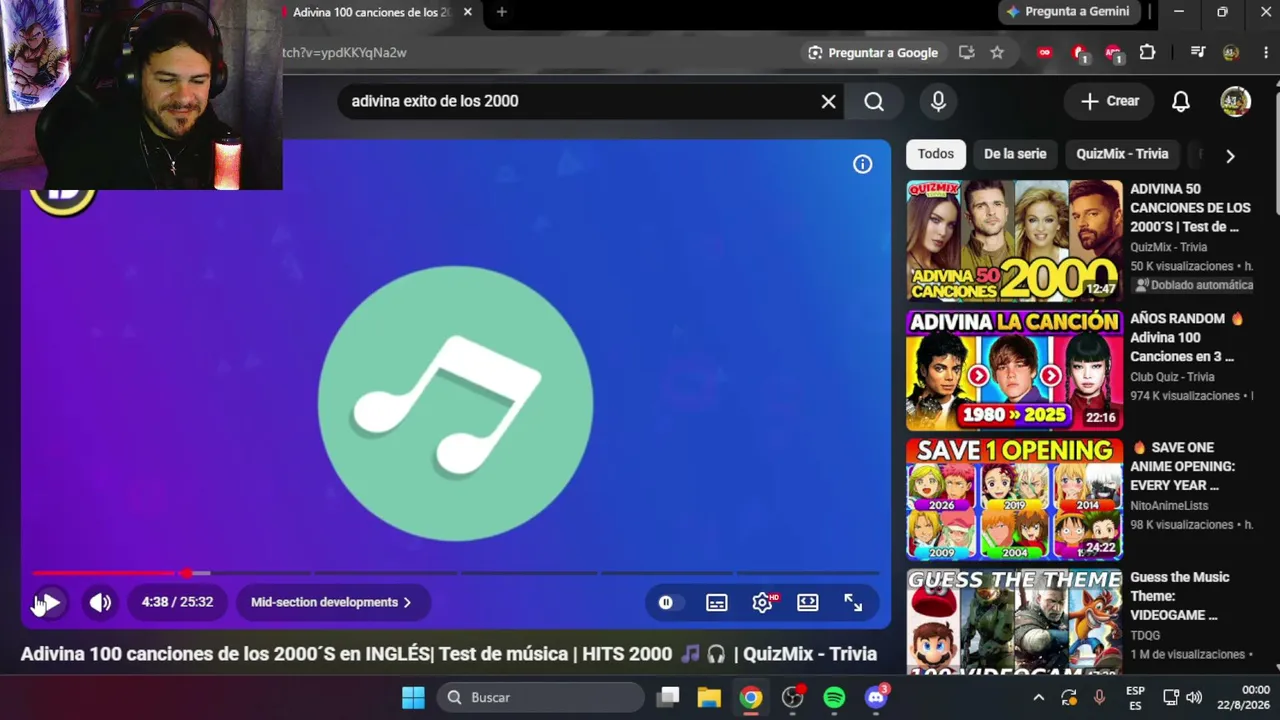Select the Todos filter chip
The height and width of the screenshot is (720, 1280).
point(936,154)
